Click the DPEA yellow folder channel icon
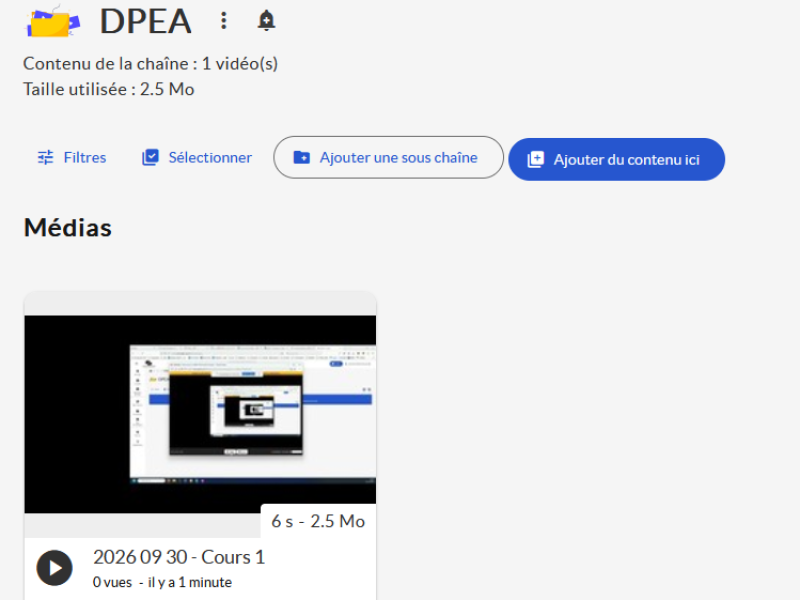The height and width of the screenshot is (600, 800). point(53,22)
